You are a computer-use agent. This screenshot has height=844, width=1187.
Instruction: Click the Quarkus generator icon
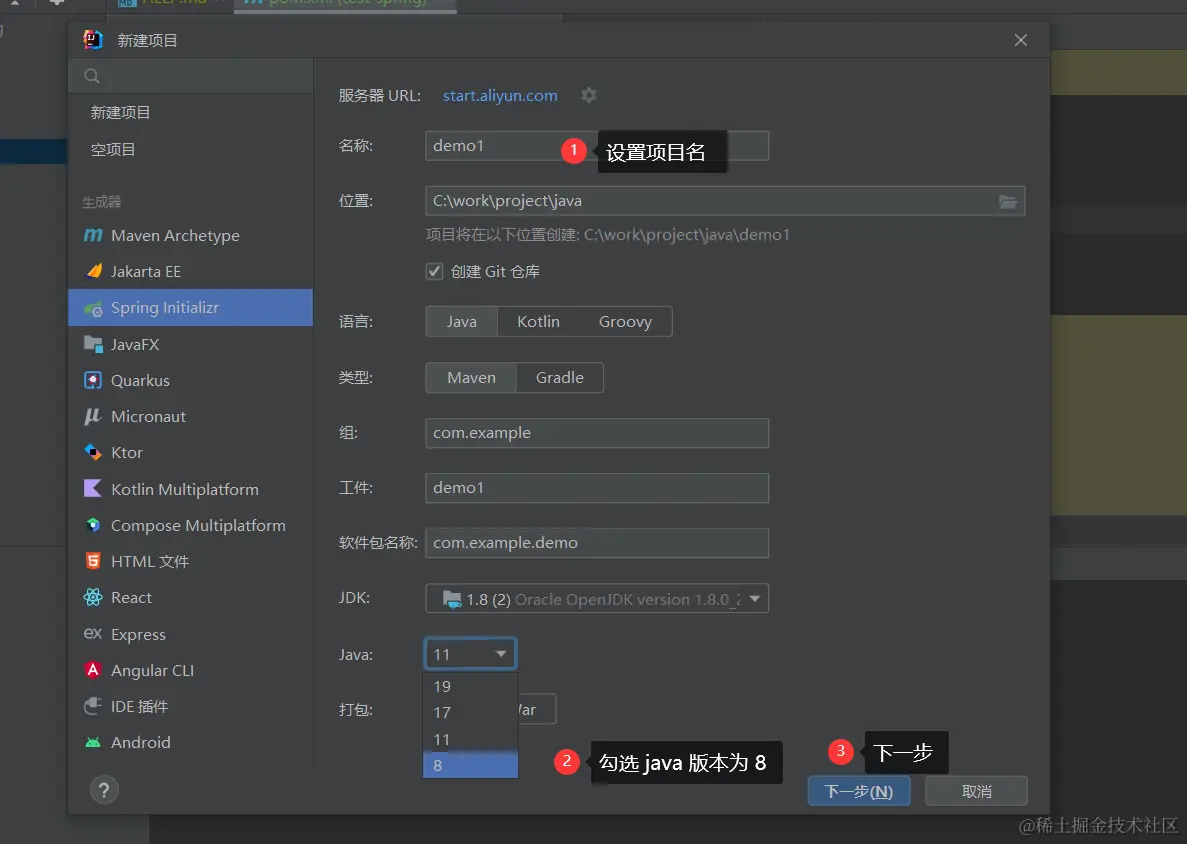93,380
